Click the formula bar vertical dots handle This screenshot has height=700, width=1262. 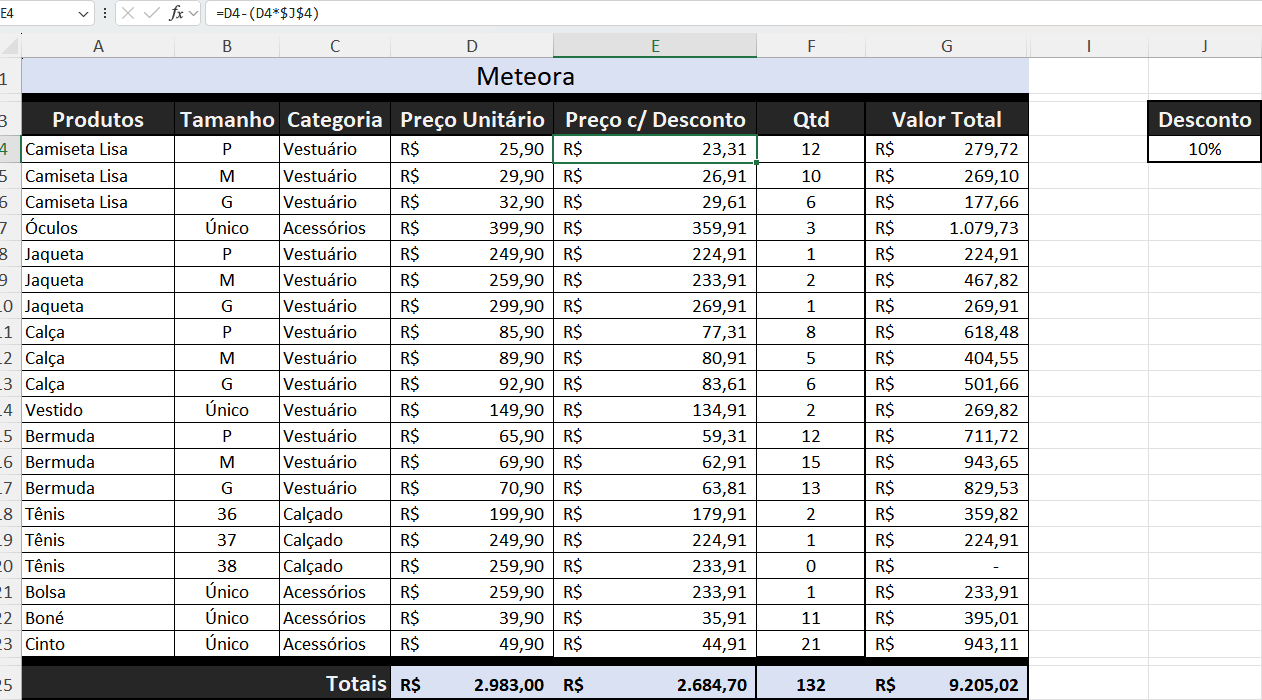pos(105,13)
